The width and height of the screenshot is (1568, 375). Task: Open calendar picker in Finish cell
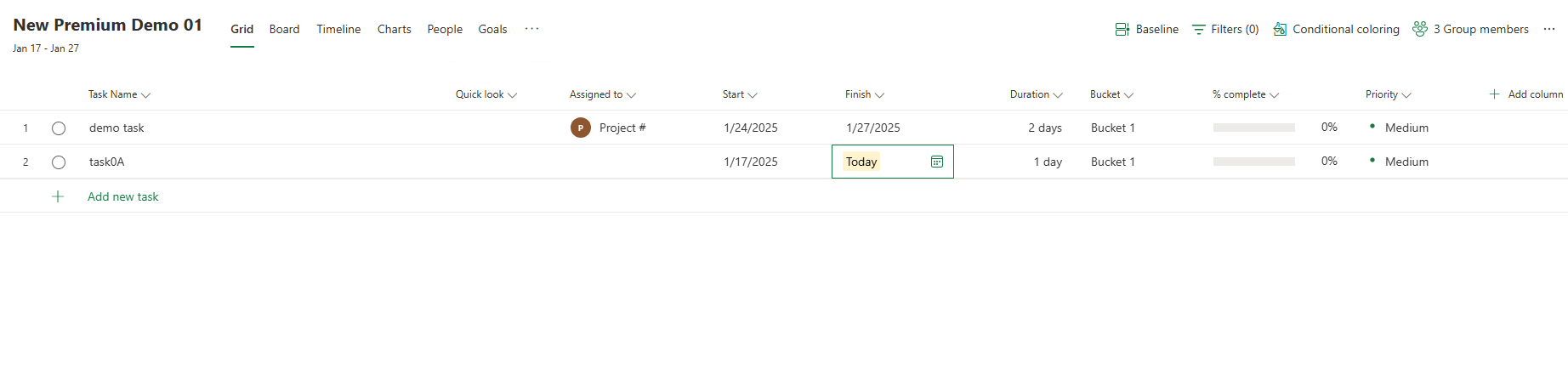(937, 162)
